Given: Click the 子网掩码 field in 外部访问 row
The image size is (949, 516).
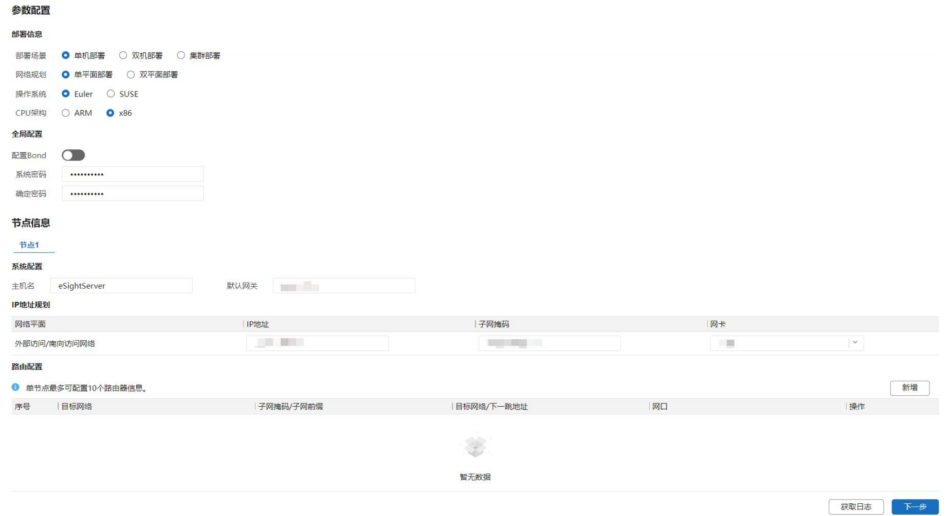Looking at the screenshot, I should tap(549, 343).
